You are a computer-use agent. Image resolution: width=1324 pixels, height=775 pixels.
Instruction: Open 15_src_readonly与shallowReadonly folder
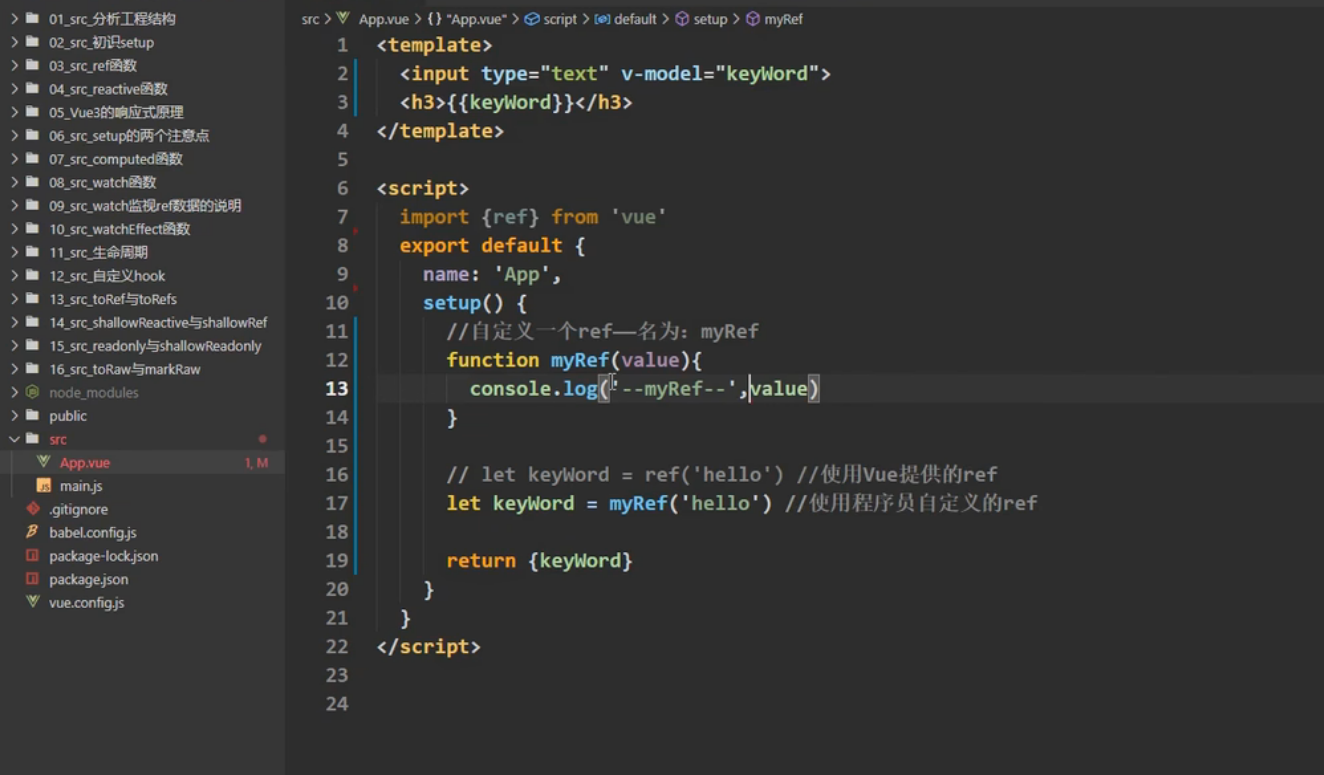point(155,345)
